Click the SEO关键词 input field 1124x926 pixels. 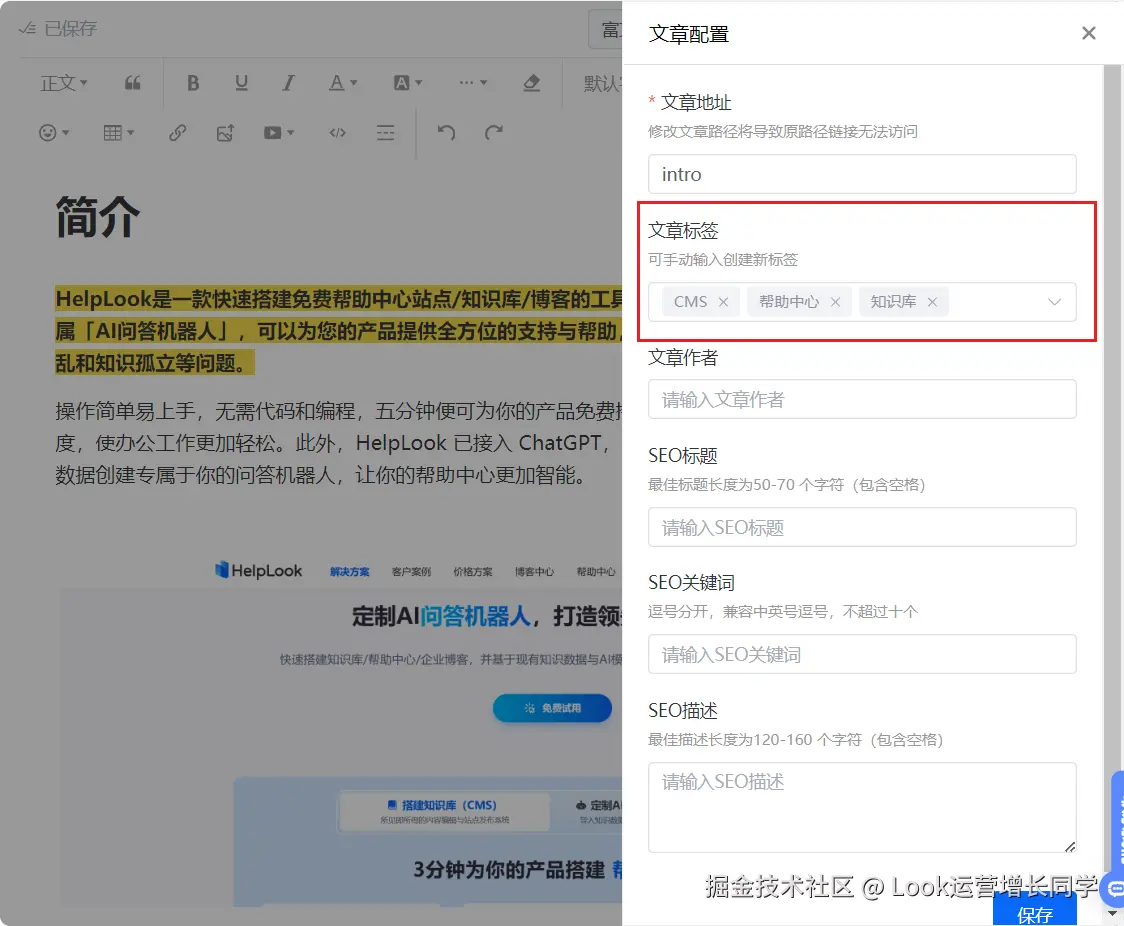pyautogui.click(x=862, y=654)
